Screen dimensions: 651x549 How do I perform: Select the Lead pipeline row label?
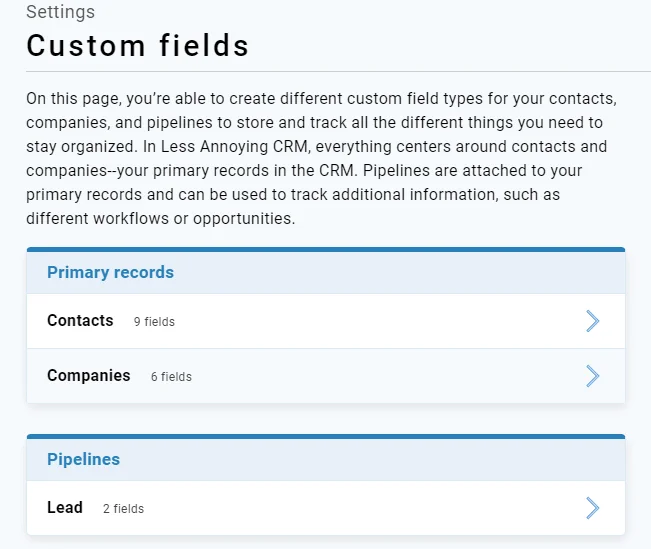[65, 507]
